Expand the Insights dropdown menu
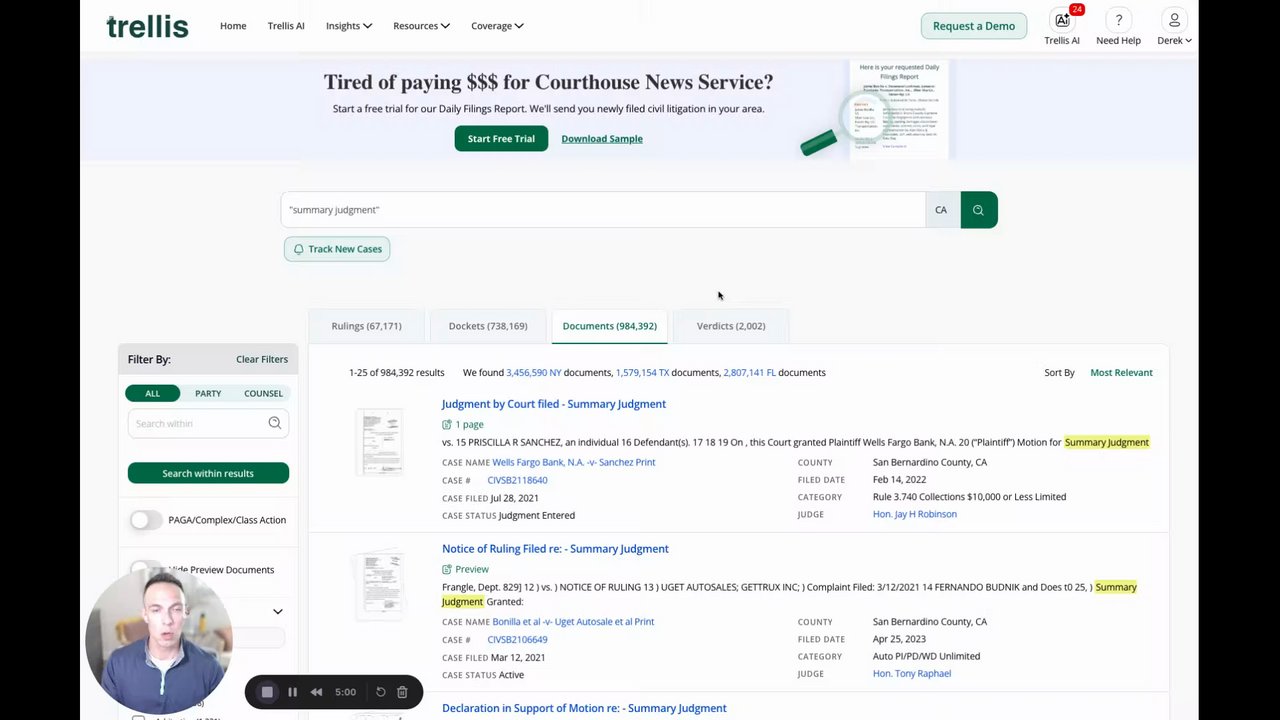This screenshot has width=1280, height=720. coord(348,26)
